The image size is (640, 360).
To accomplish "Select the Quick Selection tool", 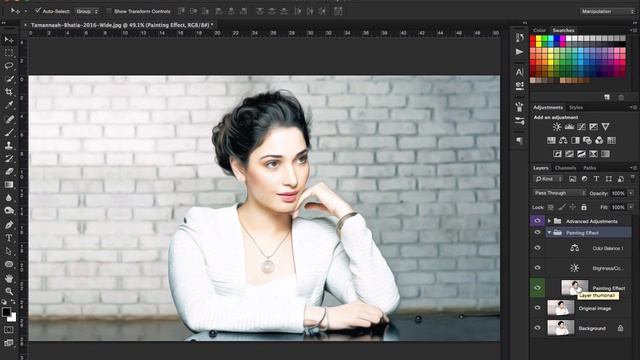I will coord(9,79).
